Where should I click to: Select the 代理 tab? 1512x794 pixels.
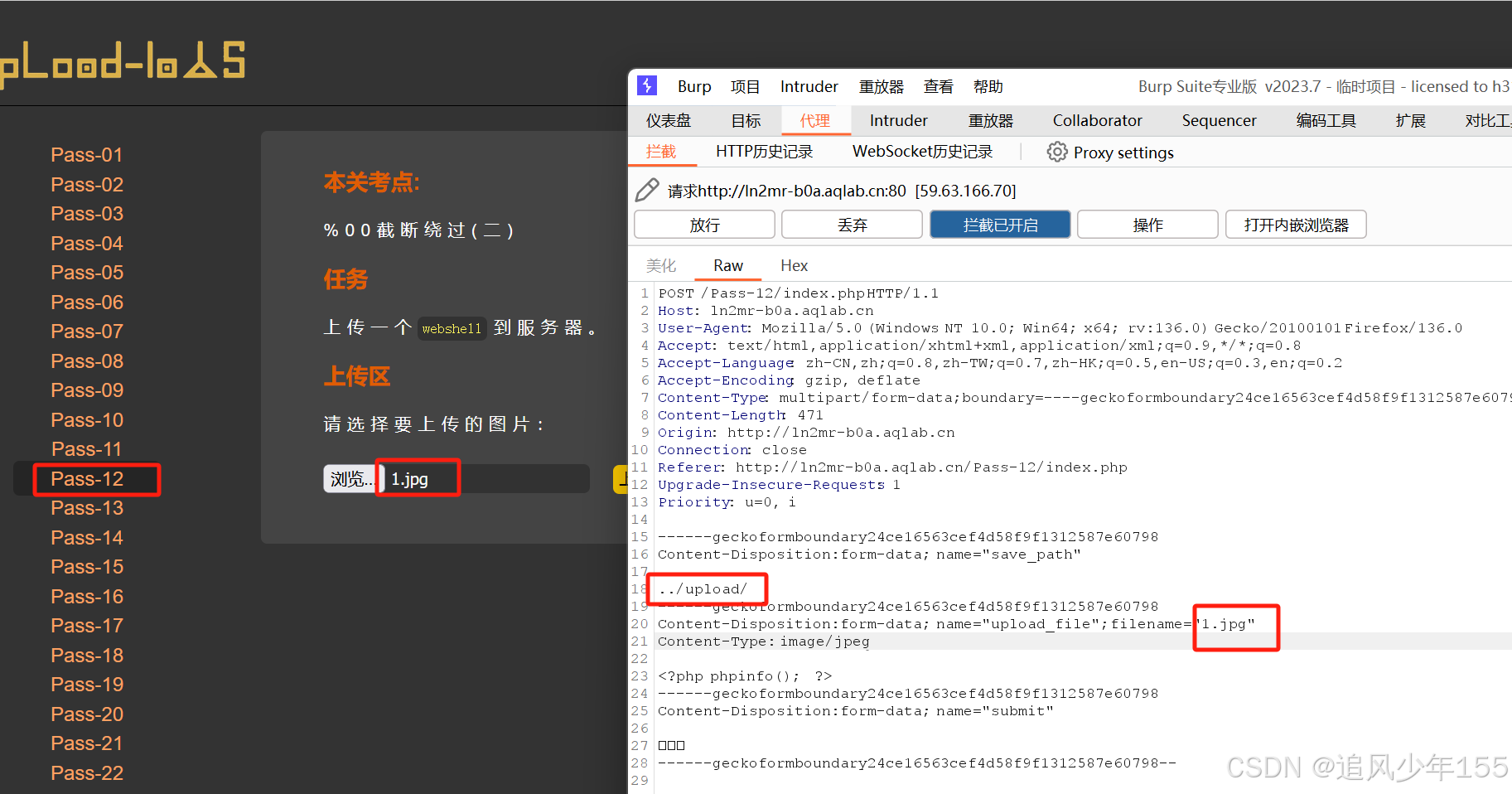(x=815, y=120)
